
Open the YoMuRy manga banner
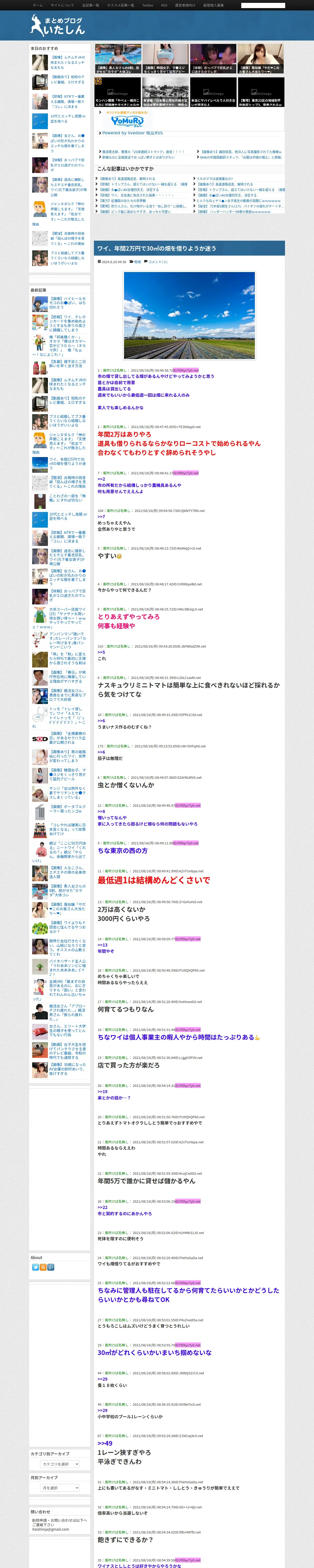coord(127,120)
